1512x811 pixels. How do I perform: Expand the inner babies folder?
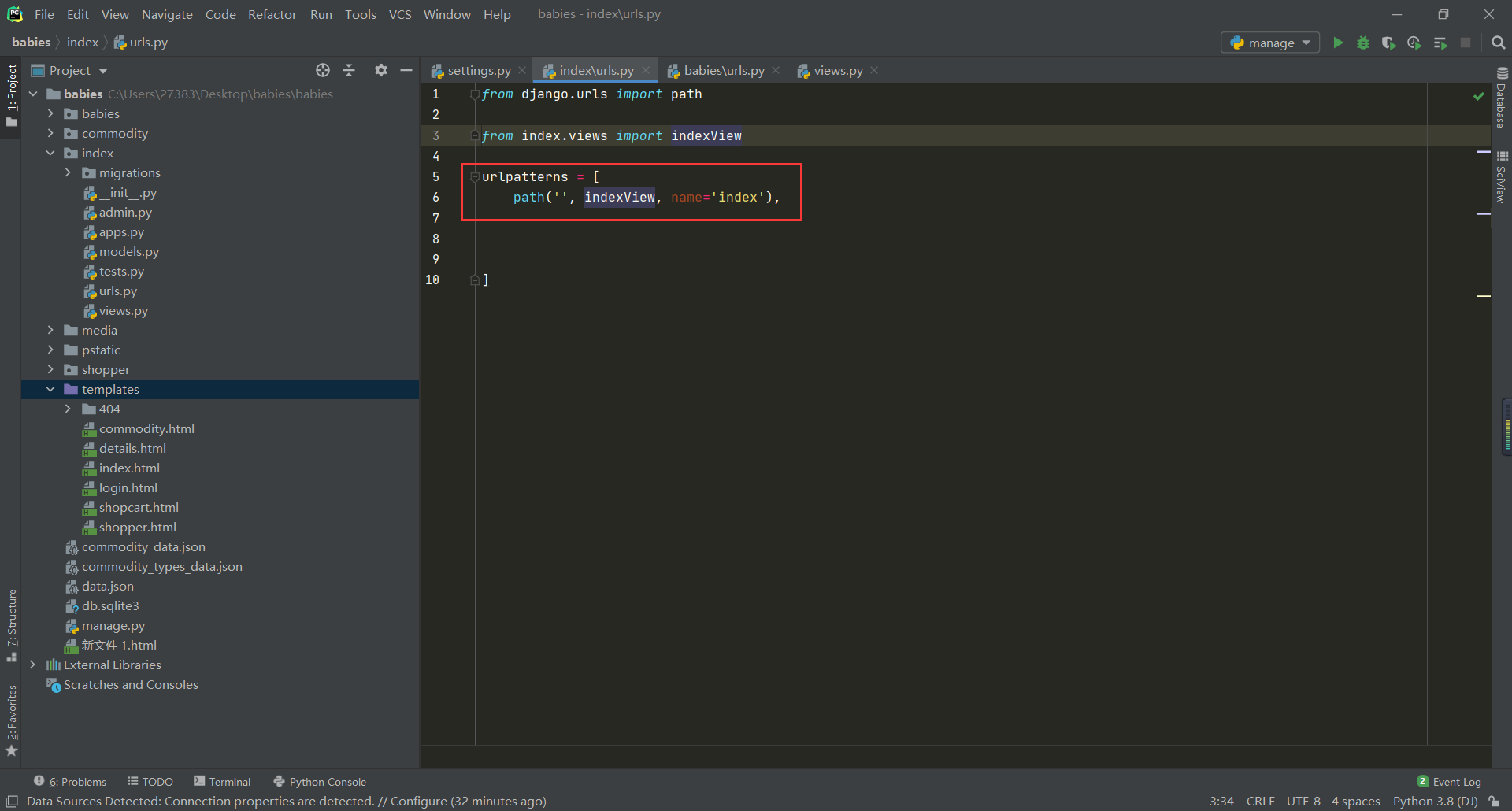(x=50, y=113)
